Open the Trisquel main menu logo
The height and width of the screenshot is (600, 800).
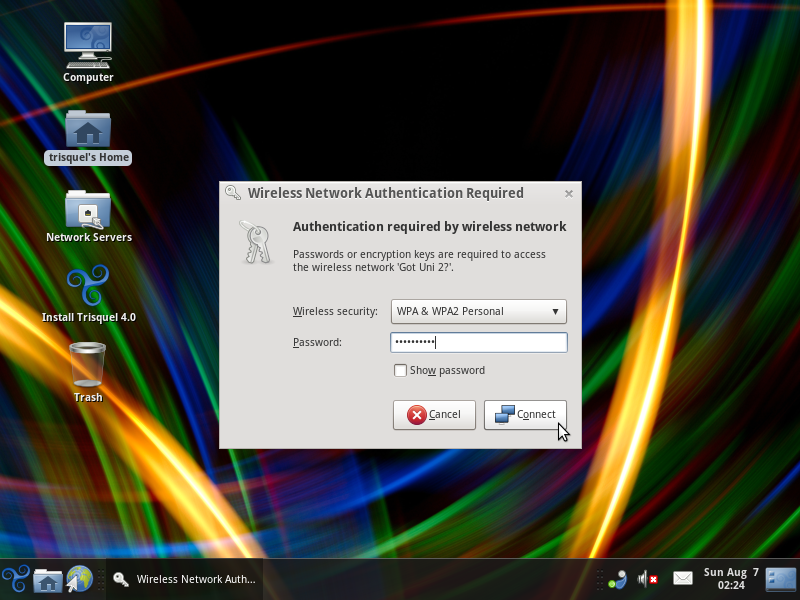point(15,579)
